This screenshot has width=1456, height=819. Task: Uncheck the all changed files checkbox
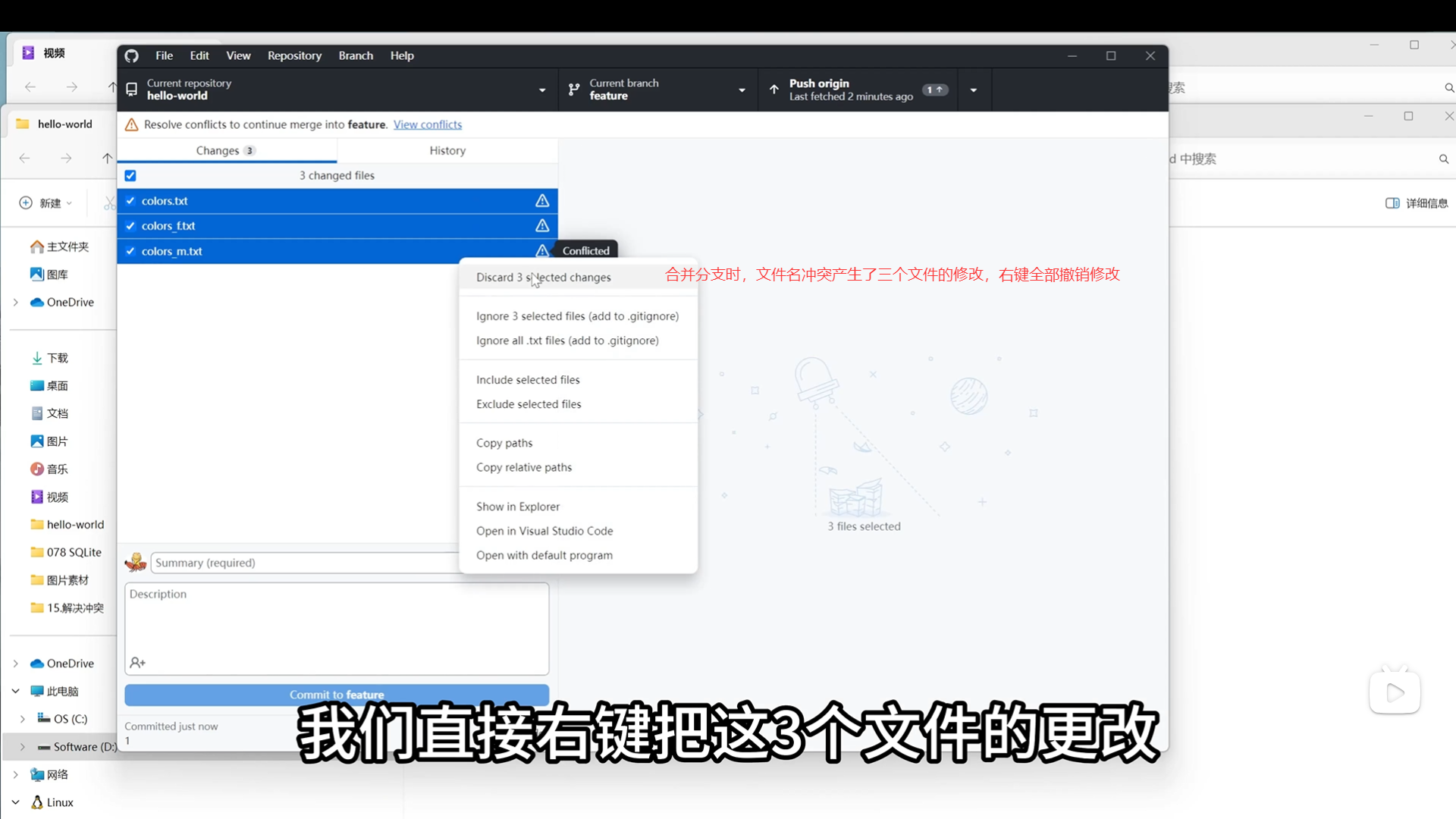130,176
